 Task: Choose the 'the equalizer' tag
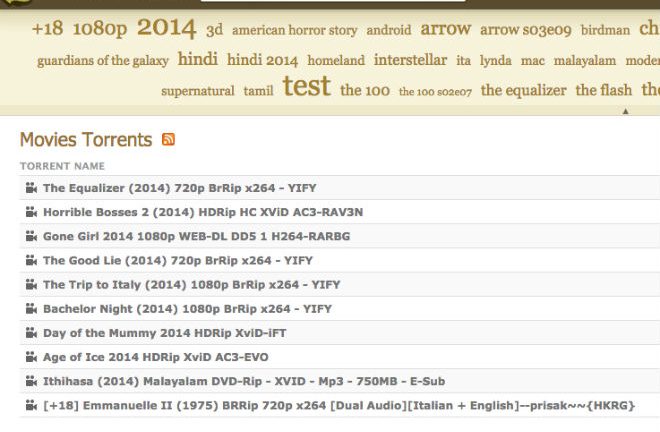click(523, 90)
